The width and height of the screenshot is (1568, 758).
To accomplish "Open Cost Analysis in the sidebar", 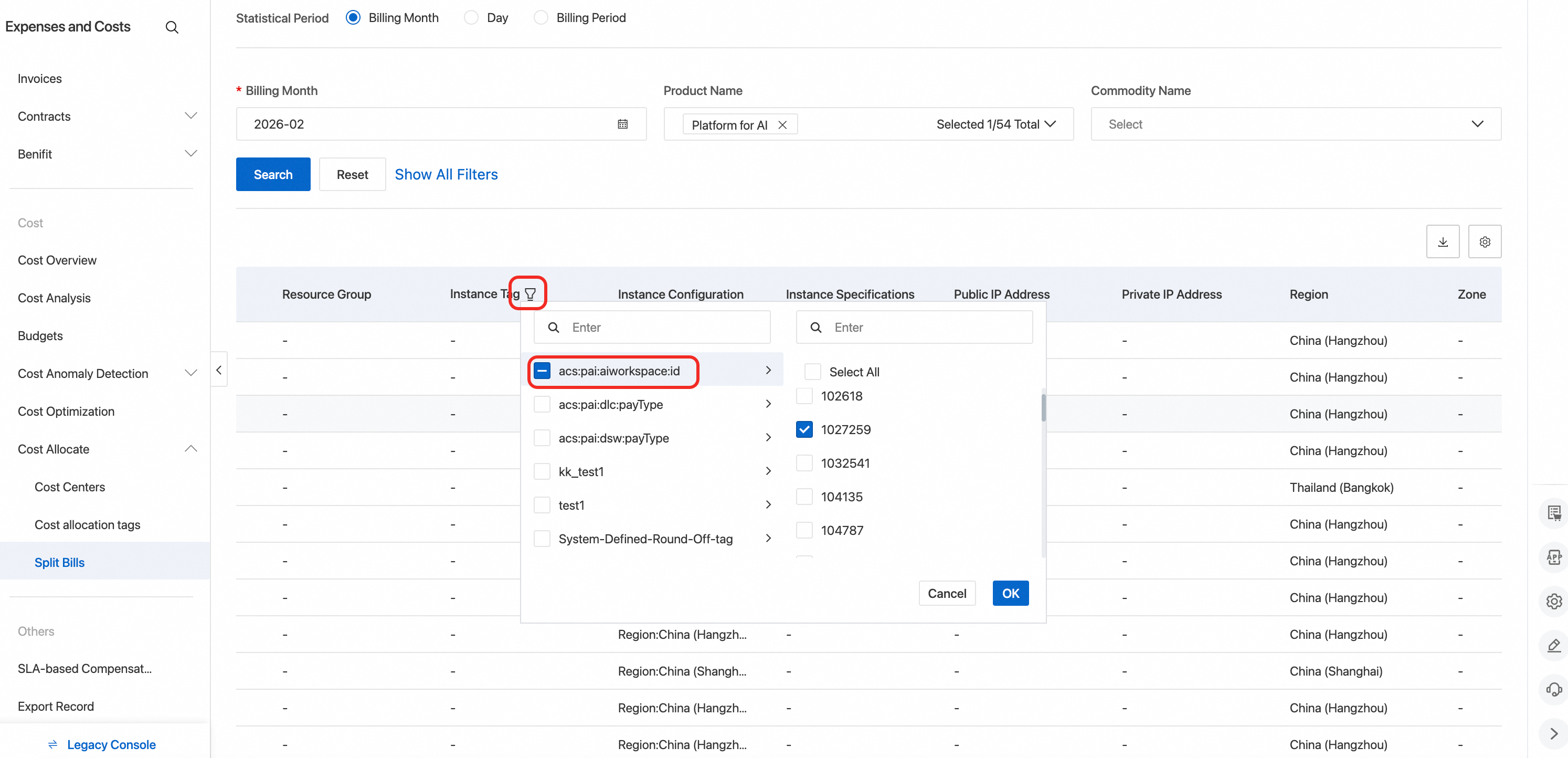I will pos(54,298).
